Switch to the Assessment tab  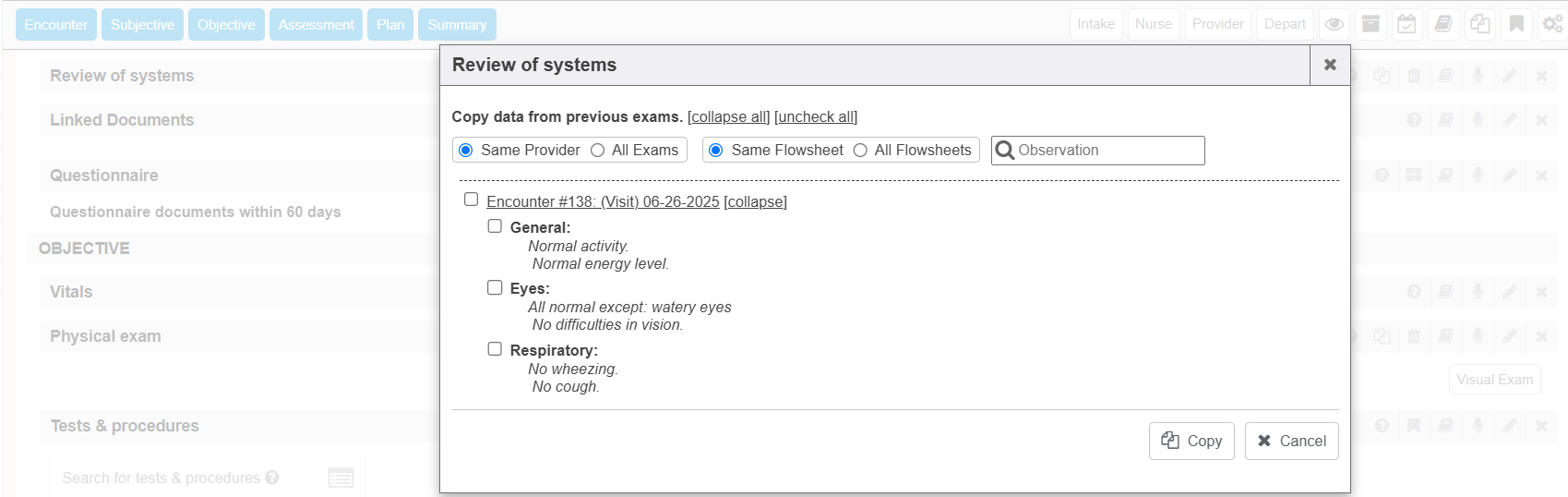pos(316,25)
